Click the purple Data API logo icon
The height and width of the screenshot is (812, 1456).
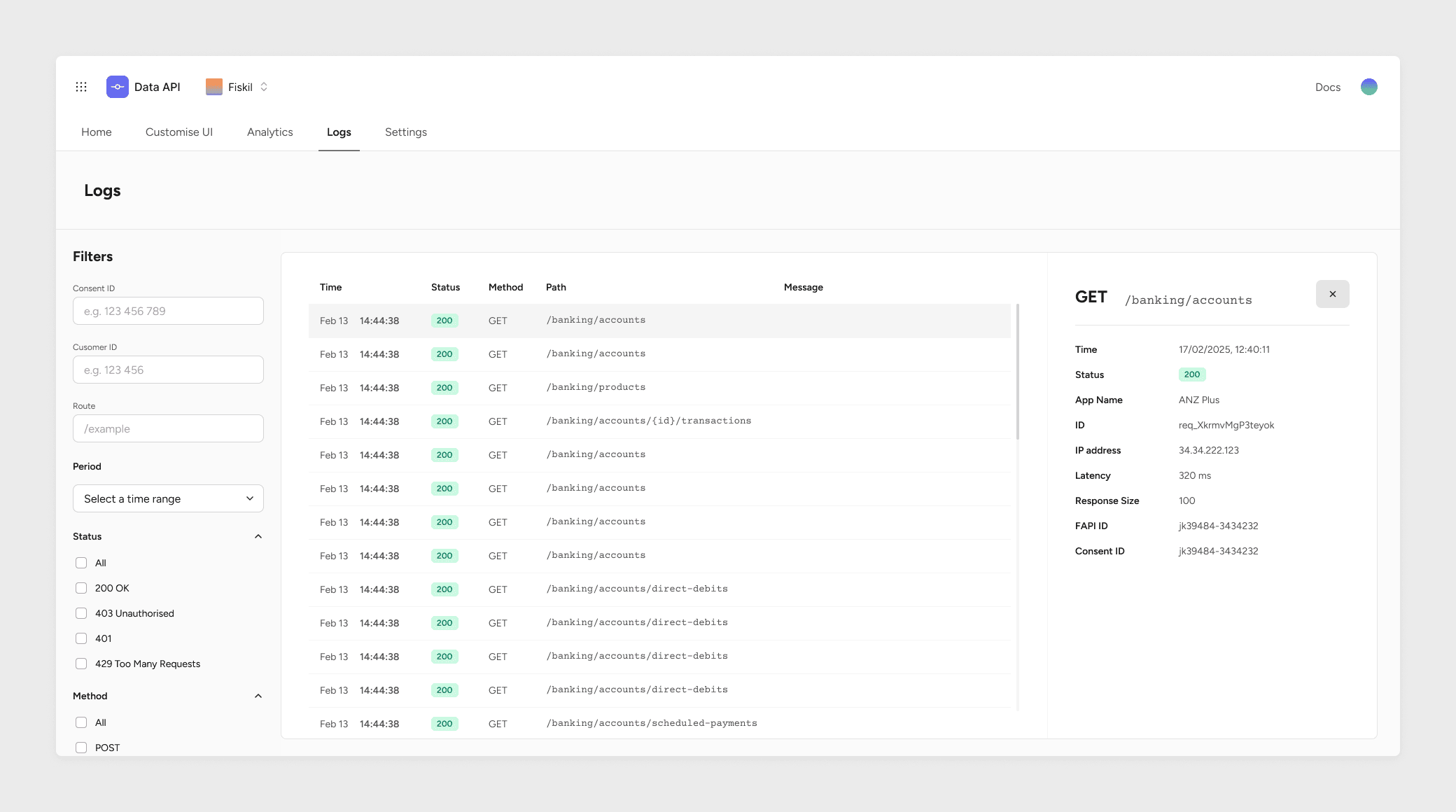click(x=118, y=87)
